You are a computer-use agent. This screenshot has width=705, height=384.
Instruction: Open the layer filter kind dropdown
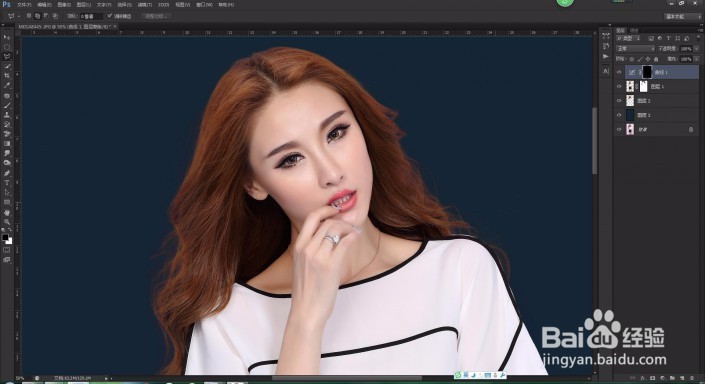[x=629, y=39]
